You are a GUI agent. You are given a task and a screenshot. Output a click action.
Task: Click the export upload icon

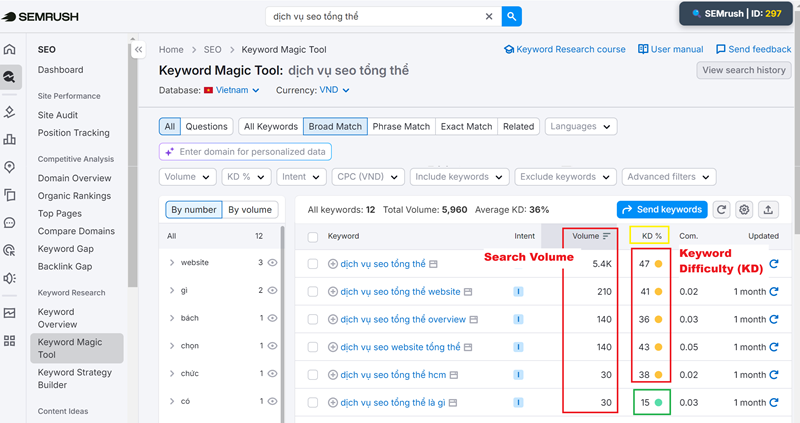768,209
